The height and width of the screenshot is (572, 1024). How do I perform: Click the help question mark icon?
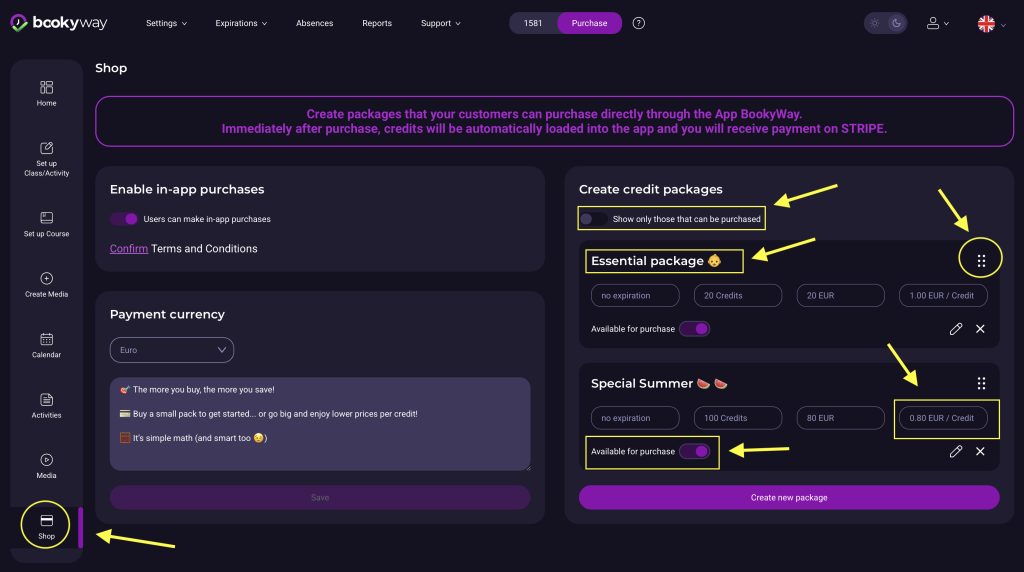[639, 23]
